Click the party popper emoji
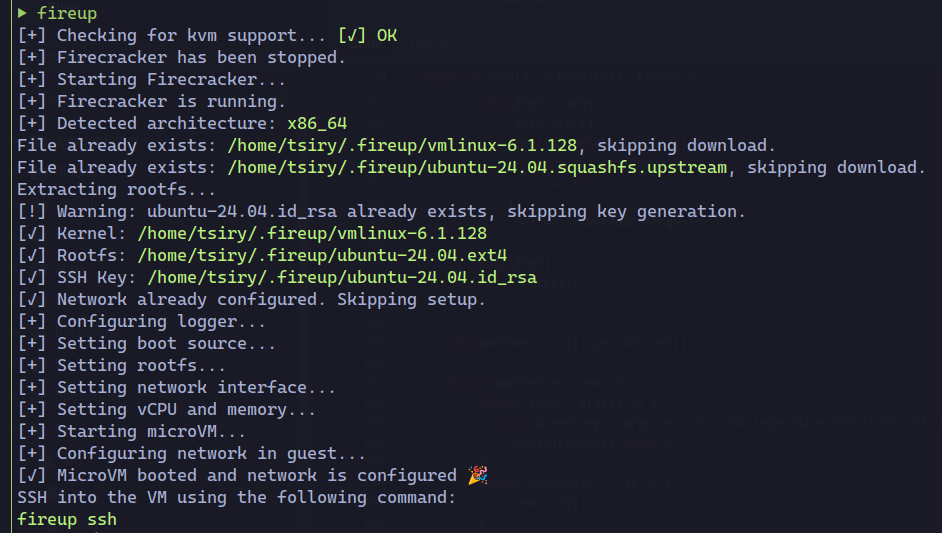This screenshot has width=942, height=533. point(476,475)
